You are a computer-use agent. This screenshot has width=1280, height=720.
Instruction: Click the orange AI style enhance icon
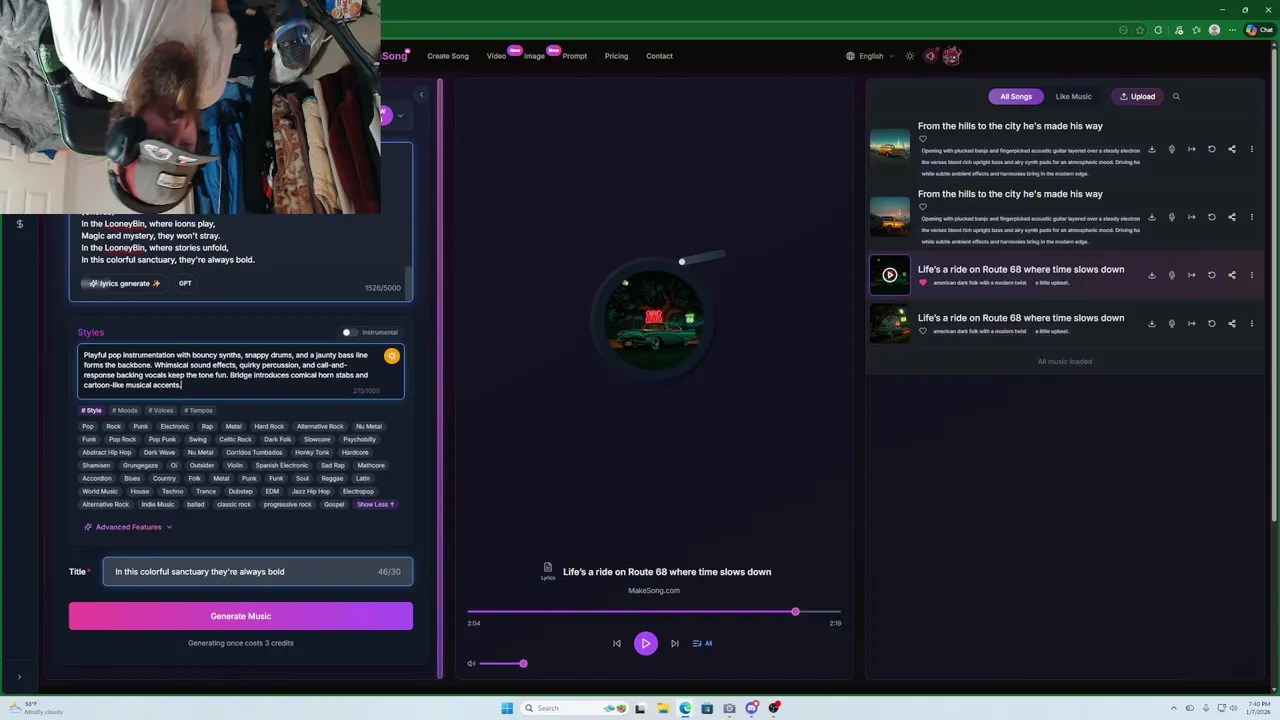tap(392, 356)
